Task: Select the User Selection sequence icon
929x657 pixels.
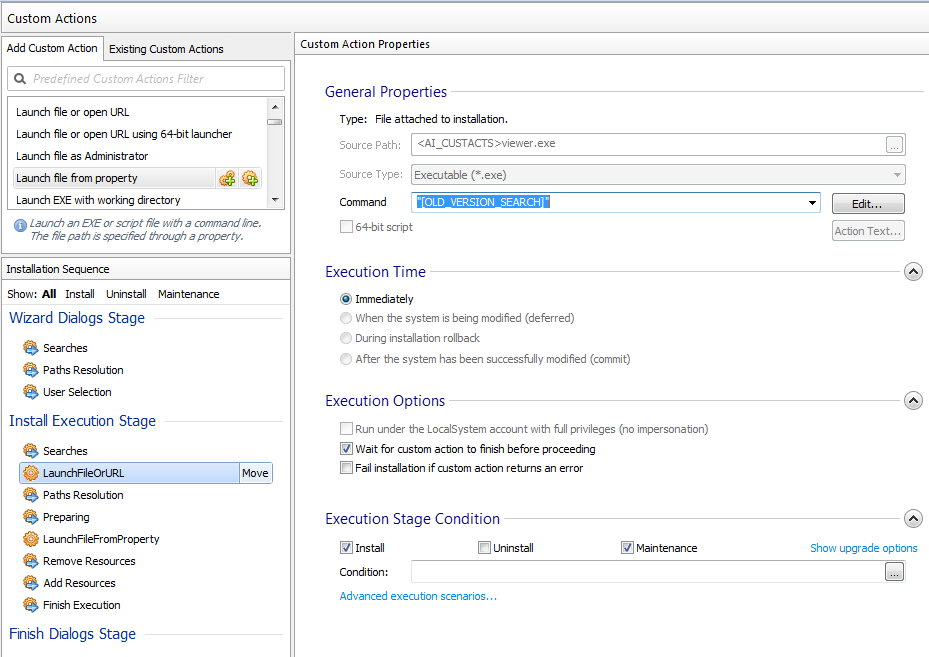Action: (30, 392)
